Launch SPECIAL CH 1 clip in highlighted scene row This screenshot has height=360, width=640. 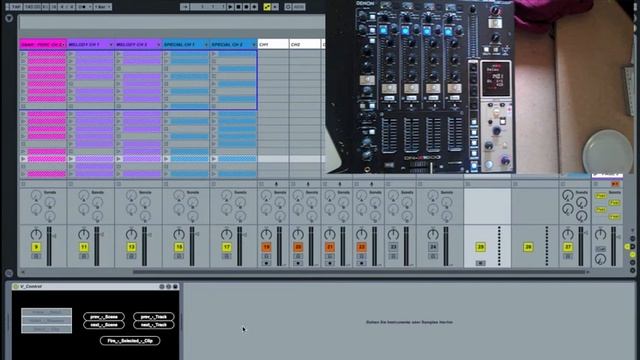tap(167, 159)
